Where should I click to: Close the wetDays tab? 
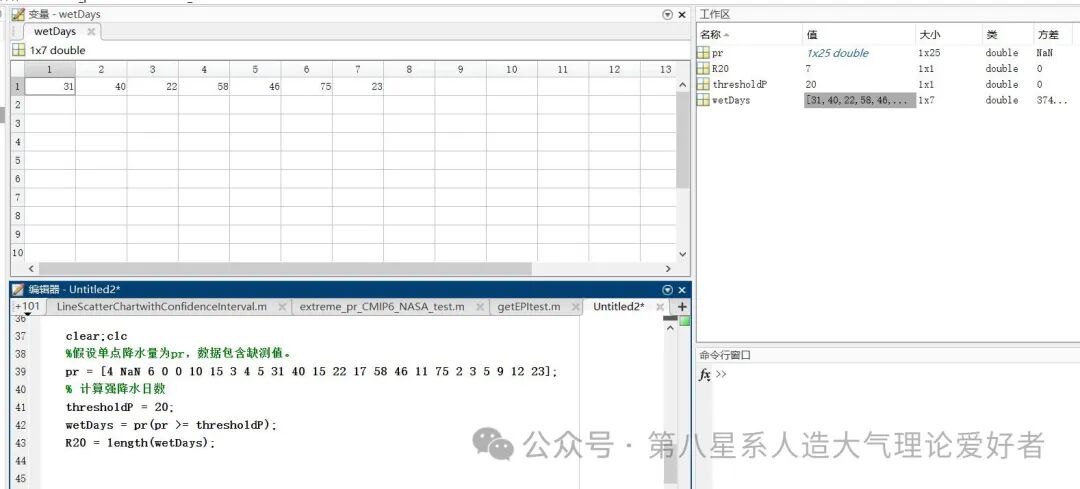92,32
